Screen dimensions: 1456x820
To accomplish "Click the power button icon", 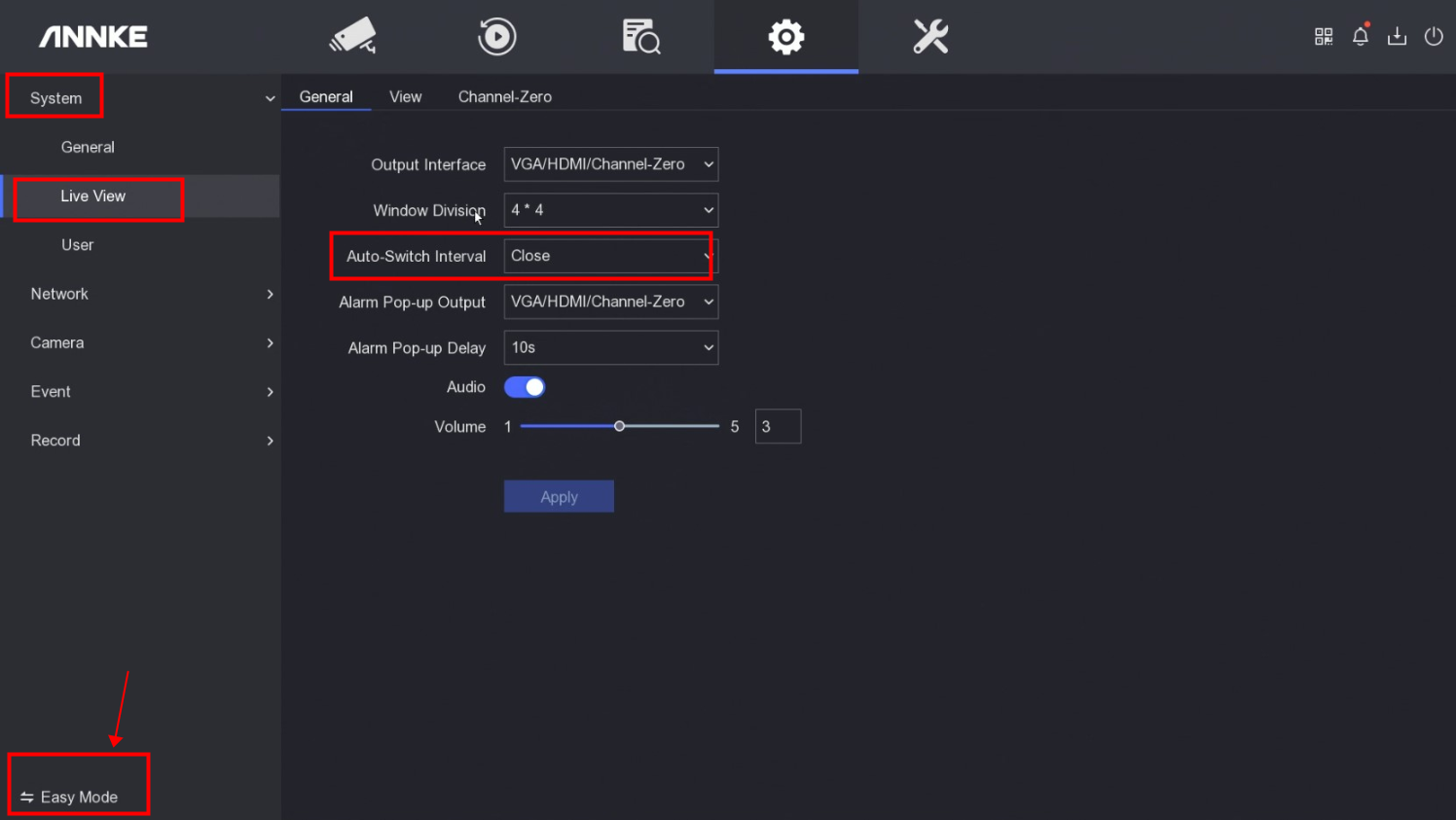I will (1434, 36).
